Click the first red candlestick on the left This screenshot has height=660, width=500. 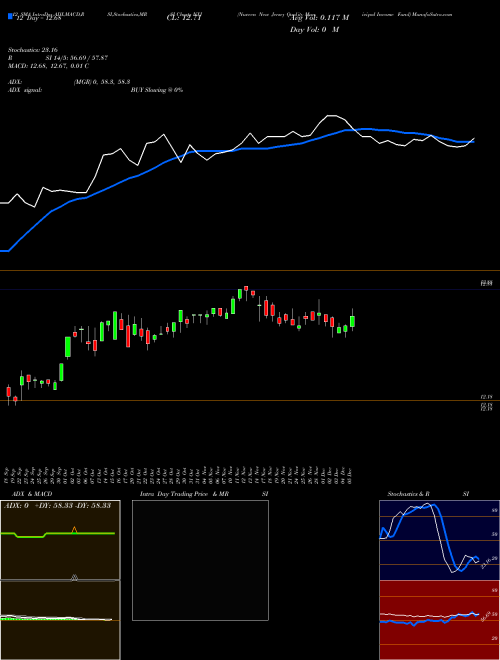[8, 392]
